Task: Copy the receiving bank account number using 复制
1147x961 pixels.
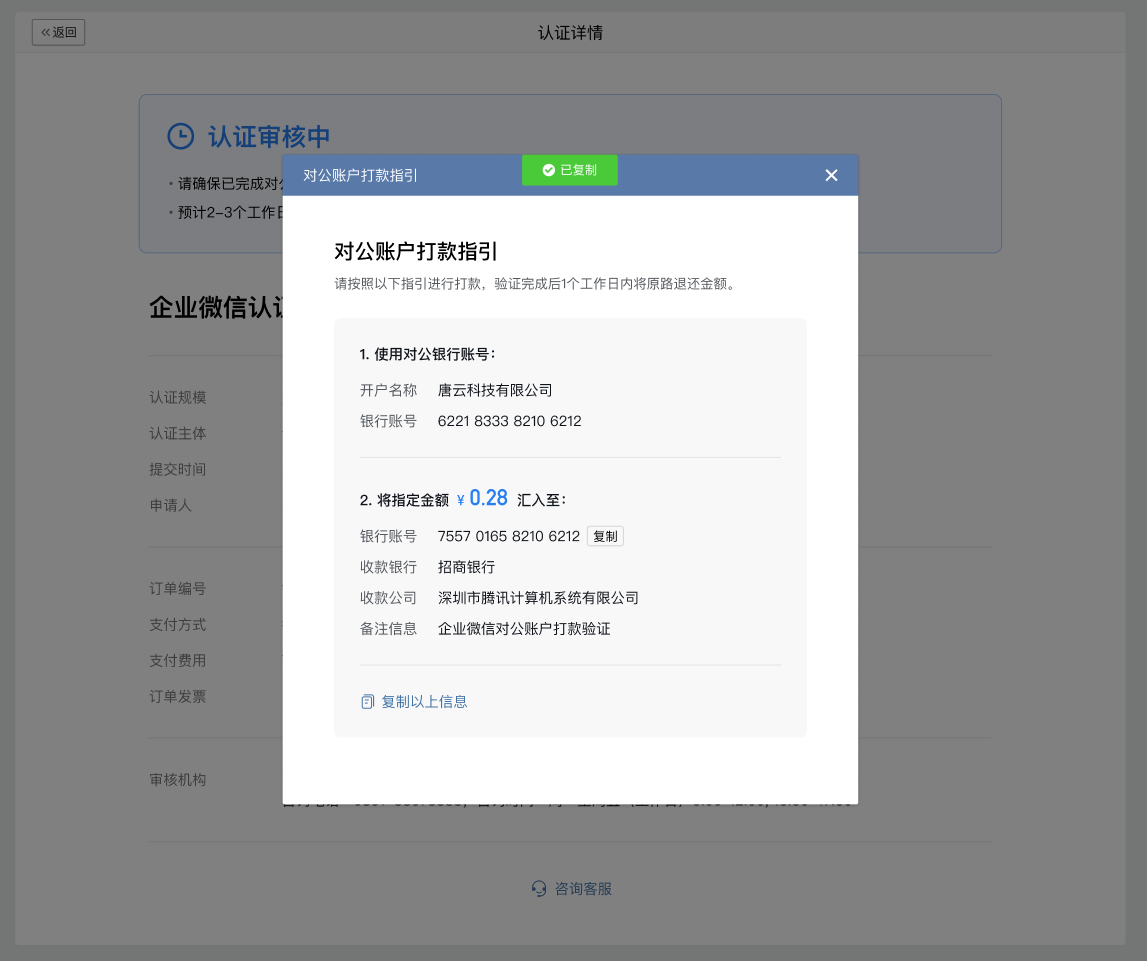Action: click(x=605, y=536)
